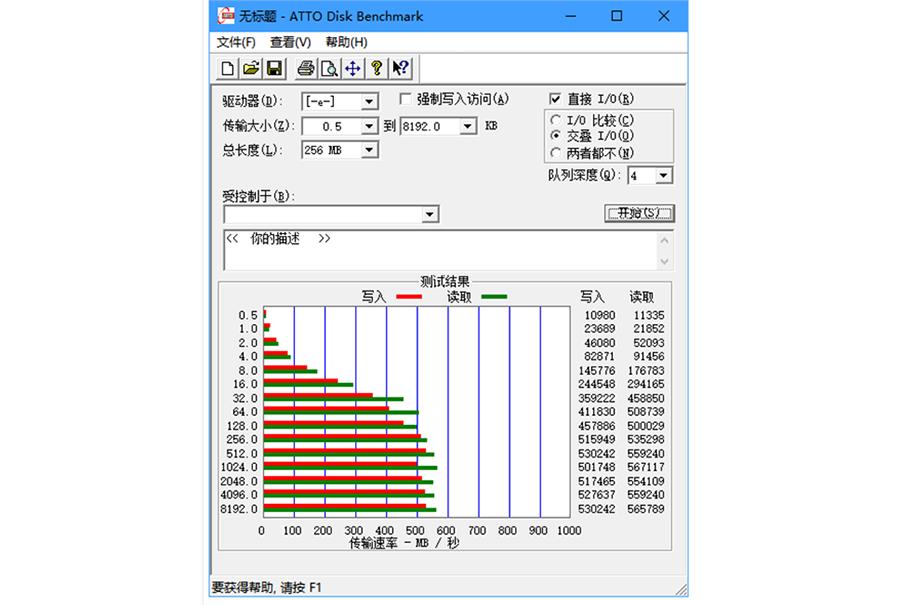This screenshot has height=605, width=900.
Task: Select the pan/move toolbar icon
Action: click(353, 68)
